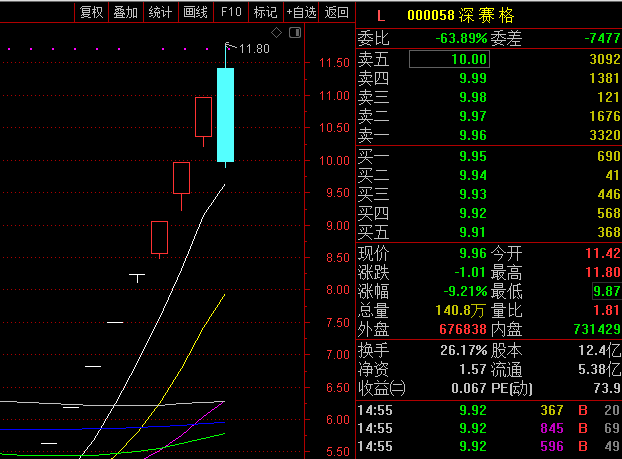Click the 量比 value 1.81
Screen dimensions: 622x459
point(607,310)
